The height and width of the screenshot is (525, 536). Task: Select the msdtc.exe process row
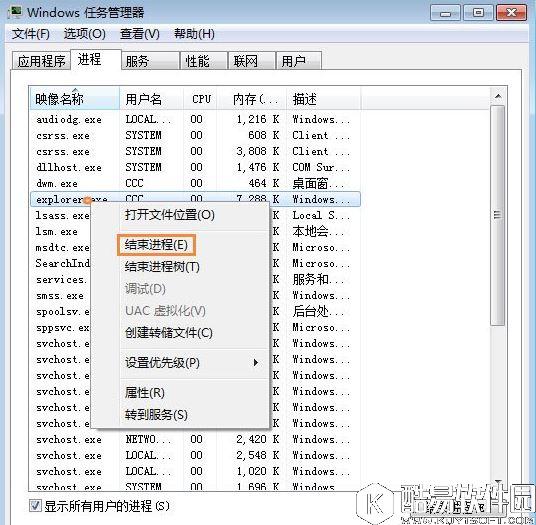pos(62,247)
